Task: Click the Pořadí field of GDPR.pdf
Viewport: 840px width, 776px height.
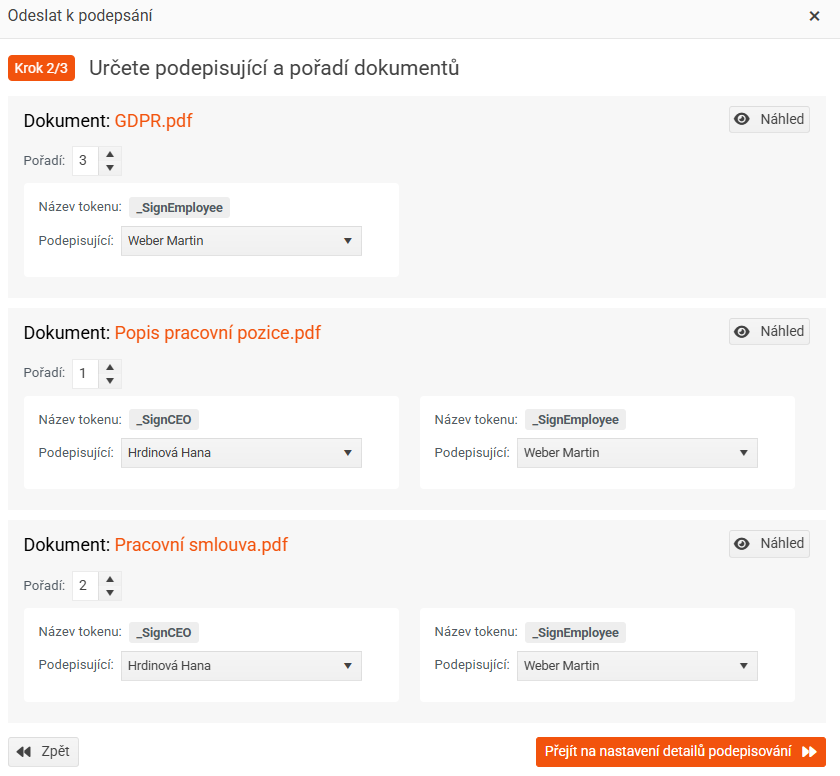Action: coord(85,161)
